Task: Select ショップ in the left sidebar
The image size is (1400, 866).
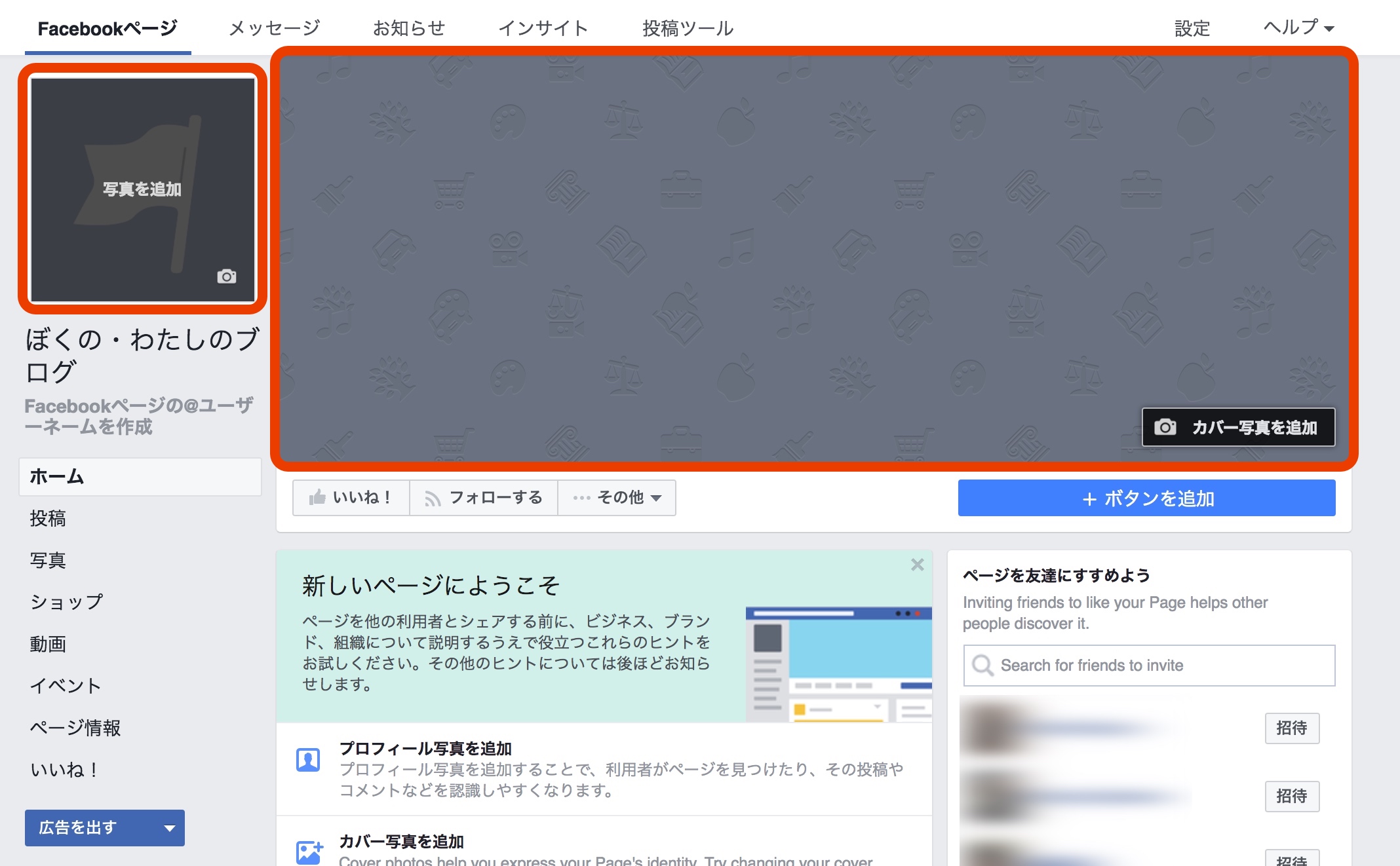Action: click(66, 602)
